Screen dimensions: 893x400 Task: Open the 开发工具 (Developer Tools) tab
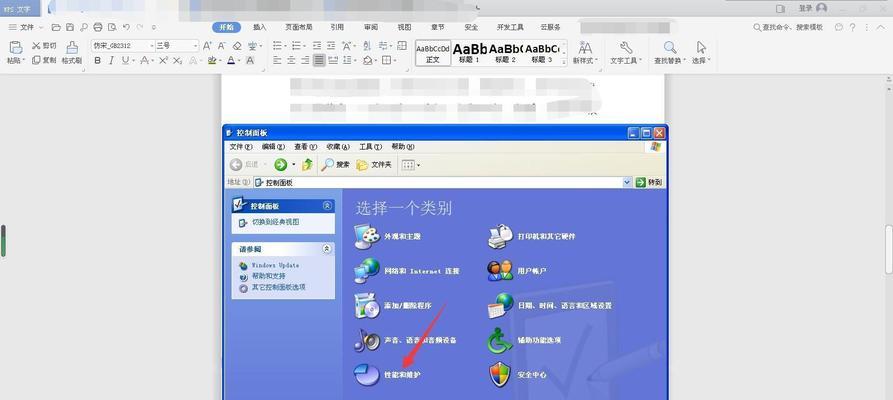510,27
